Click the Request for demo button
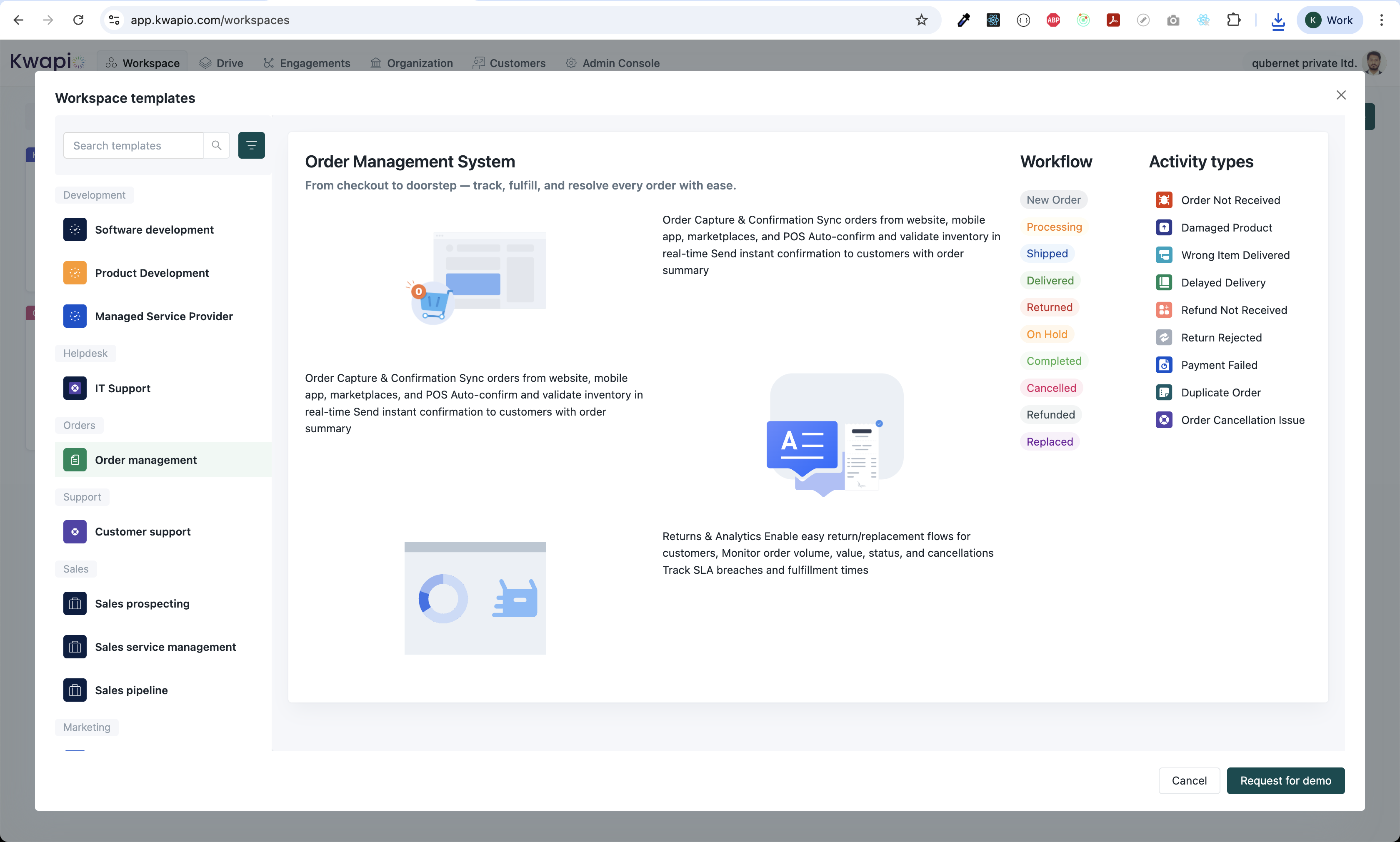 [1285, 781]
